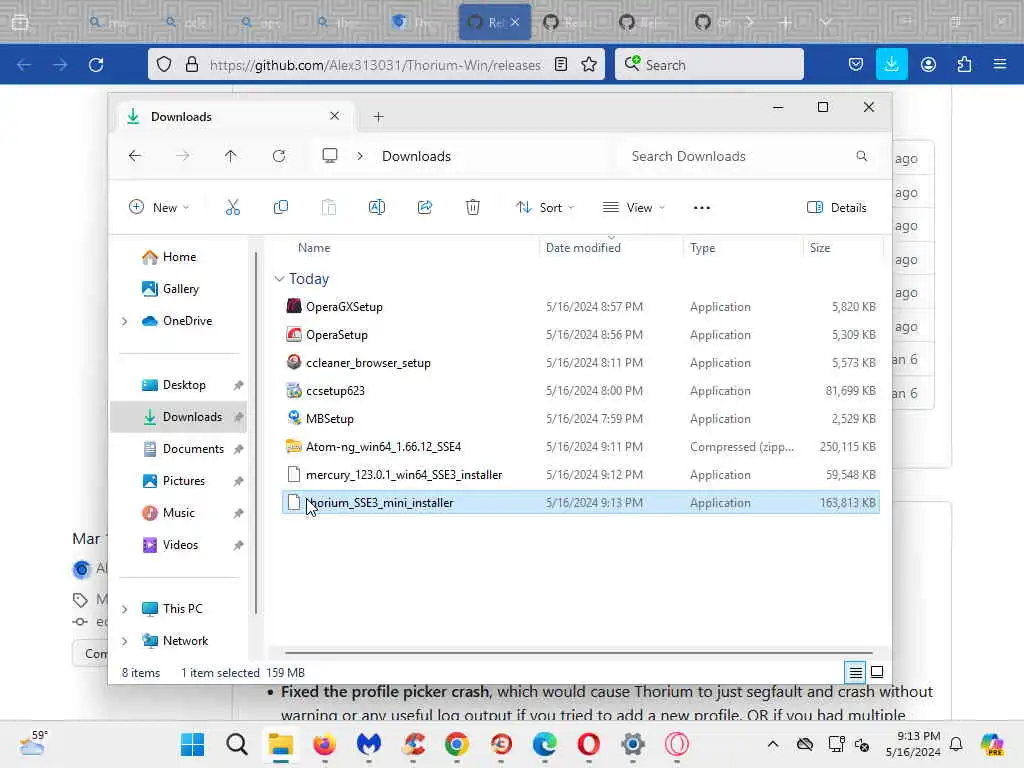Click the Rename icon in Explorer toolbar

tap(377, 208)
